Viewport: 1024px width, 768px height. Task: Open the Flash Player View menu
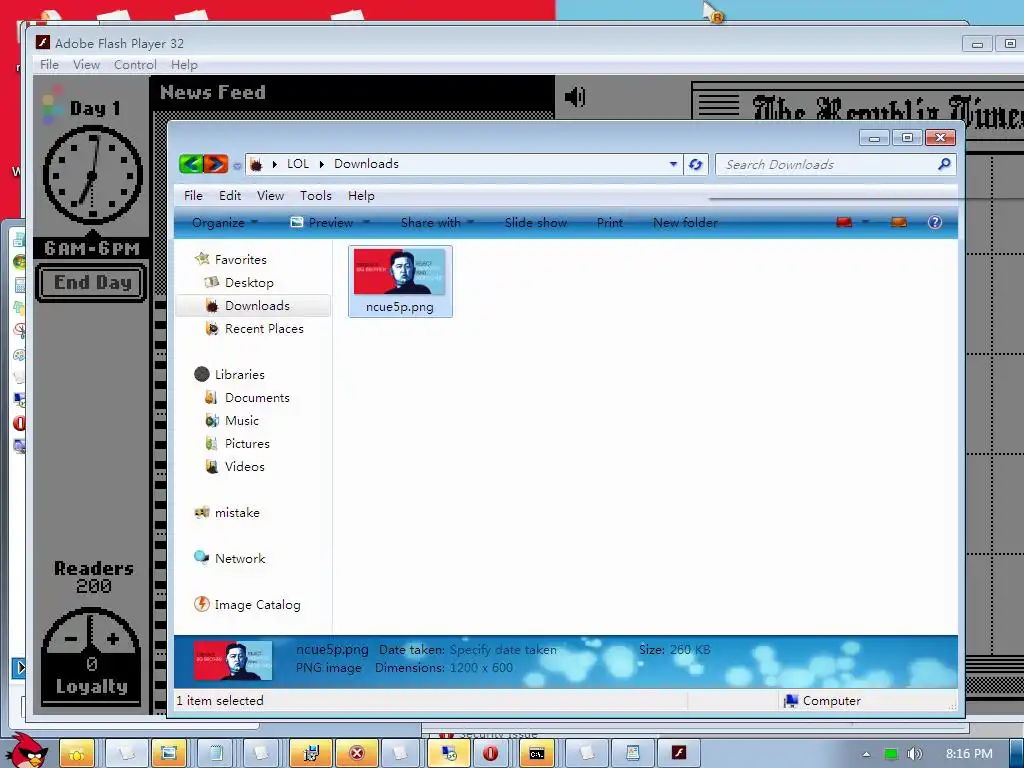click(x=86, y=65)
